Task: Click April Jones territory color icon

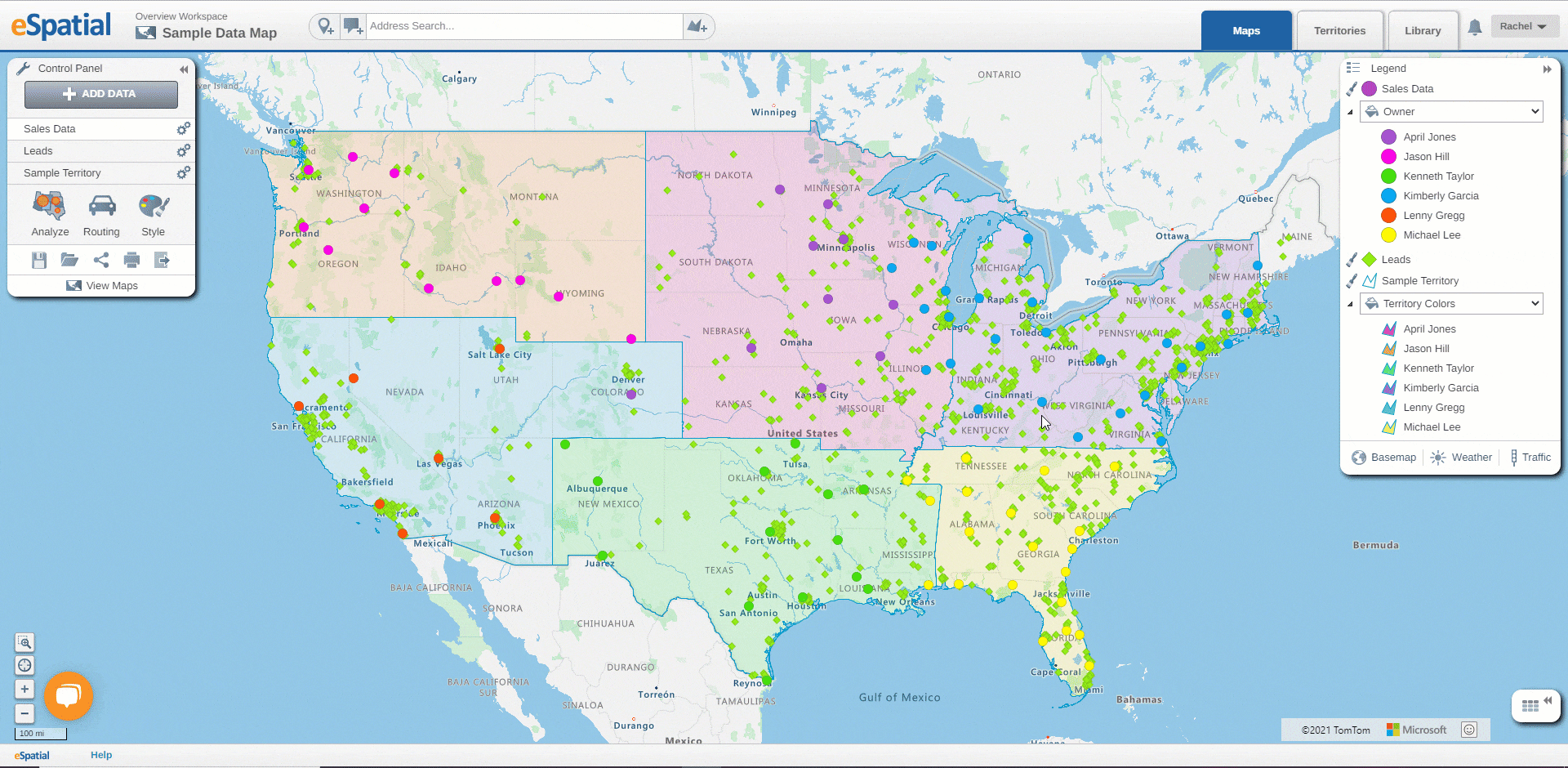Action: 1388,329
